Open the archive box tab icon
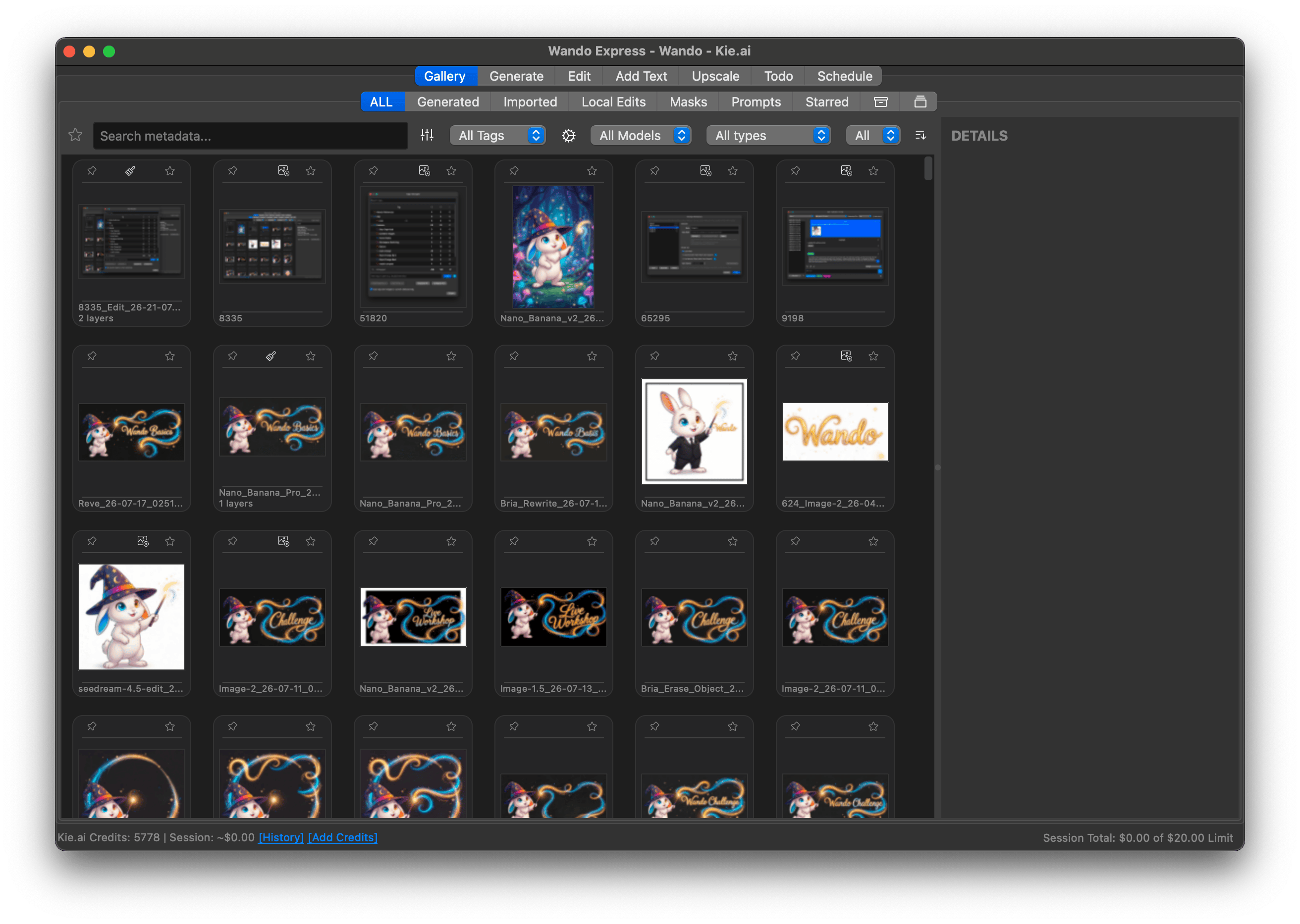The image size is (1300, 924). pos(880,102)
